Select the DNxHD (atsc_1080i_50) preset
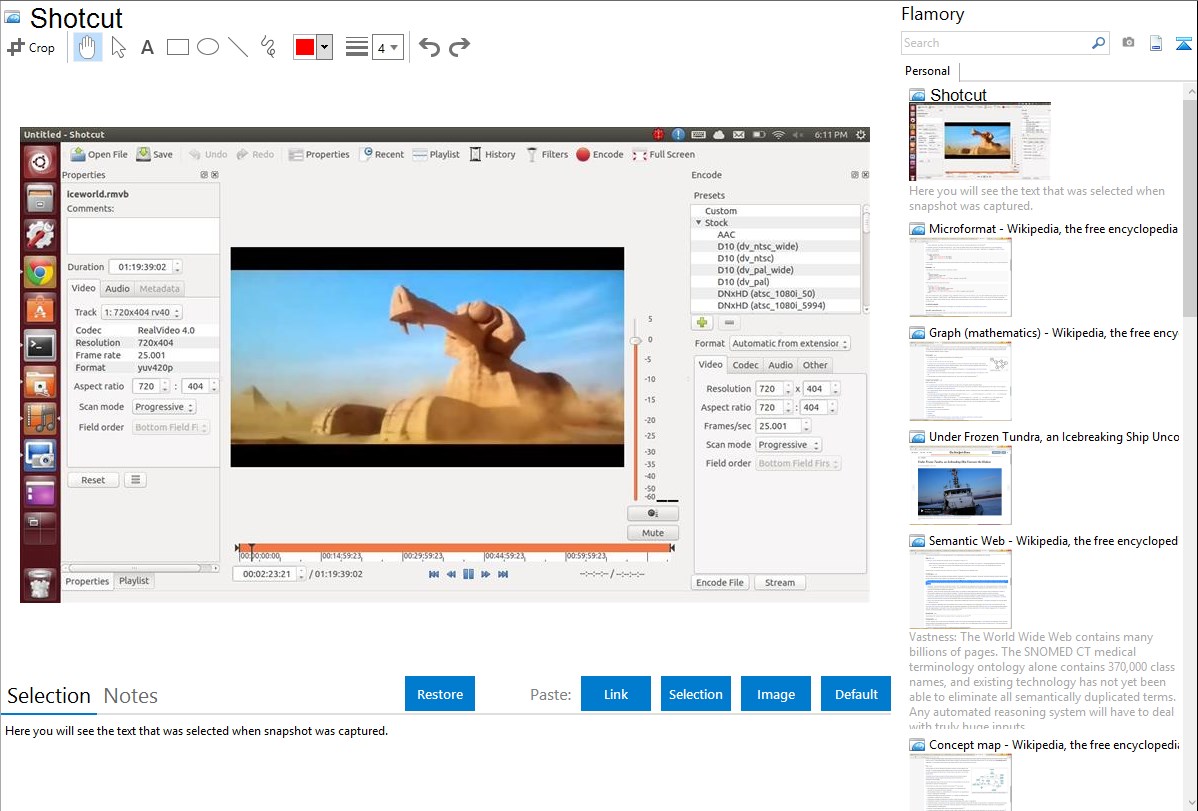The width and height of the screenshot is (1198, 811). point(766,294)
